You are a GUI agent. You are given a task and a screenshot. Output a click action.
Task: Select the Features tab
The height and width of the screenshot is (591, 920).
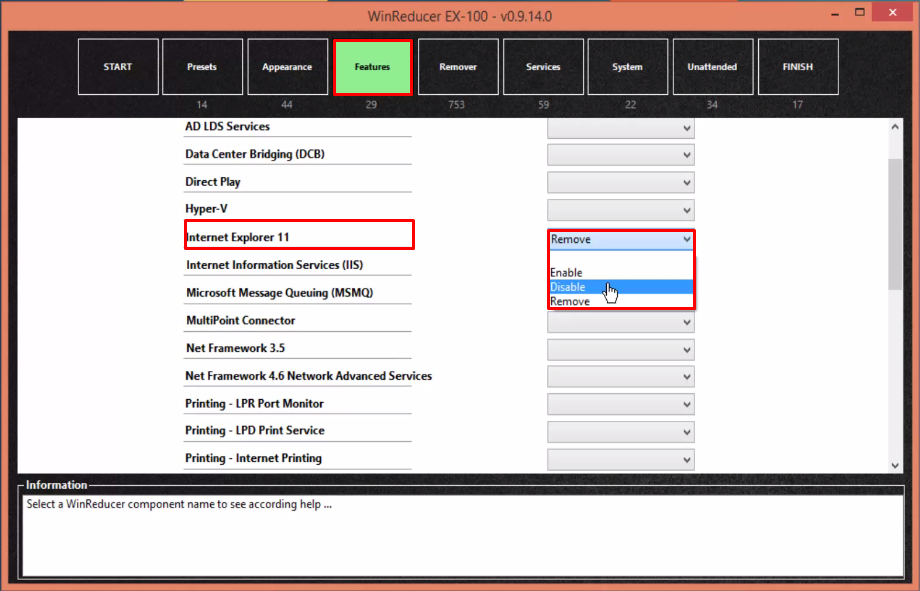coord(373,67)
